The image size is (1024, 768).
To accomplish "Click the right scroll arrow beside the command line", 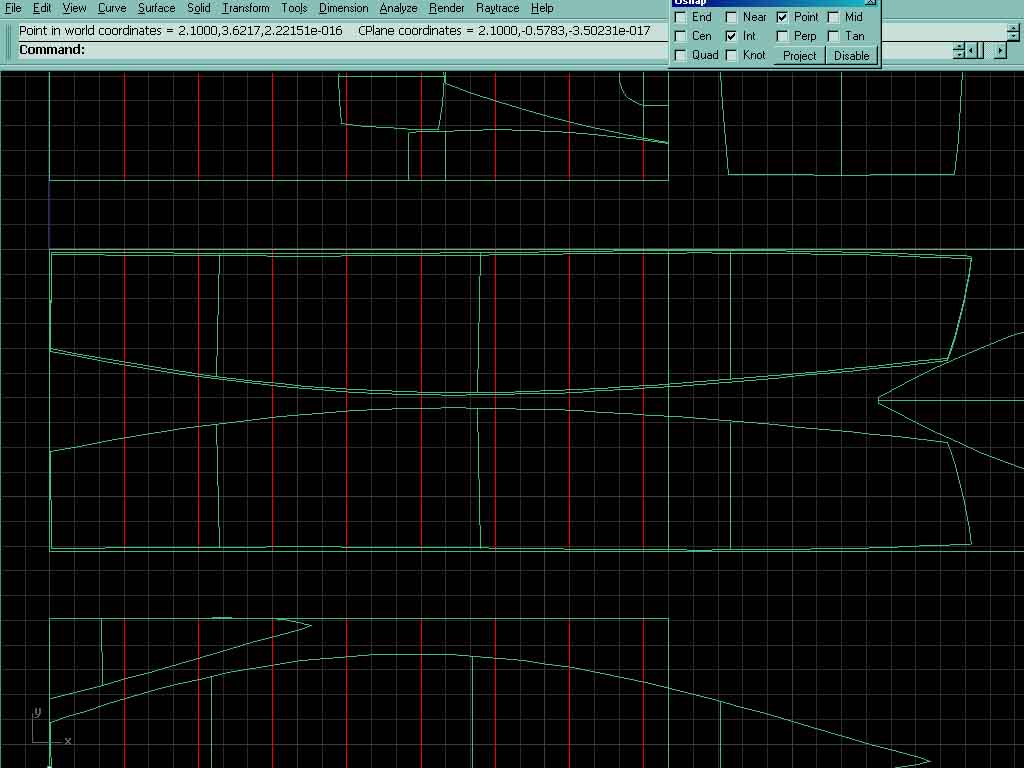I will coord(999,50).
